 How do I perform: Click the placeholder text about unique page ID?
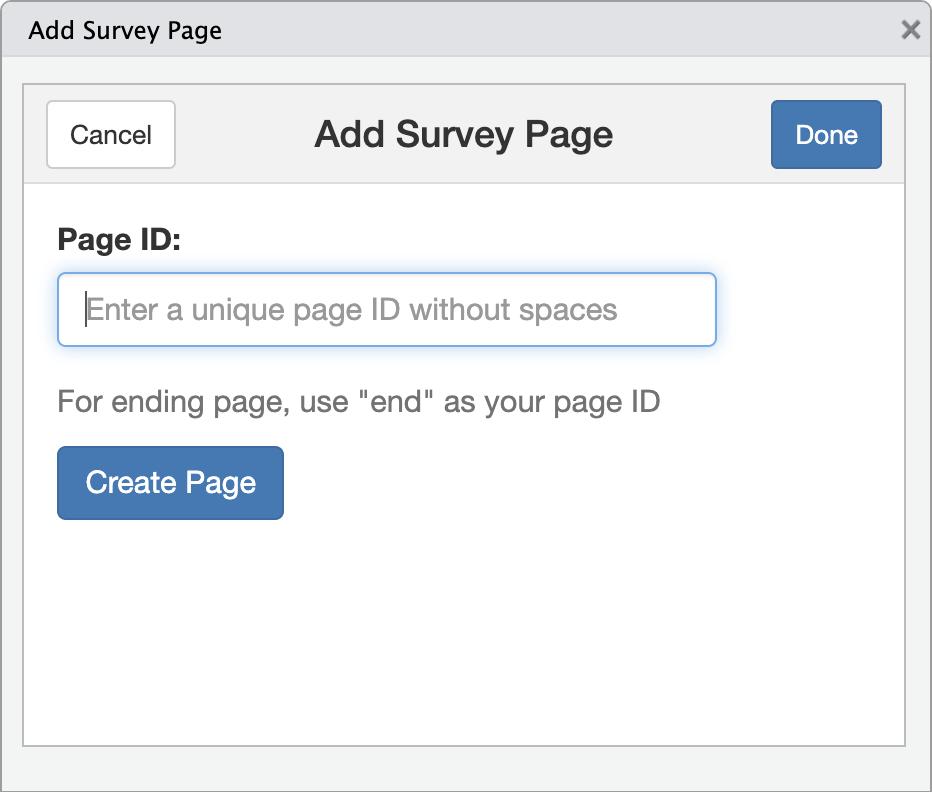pos(352,310)
